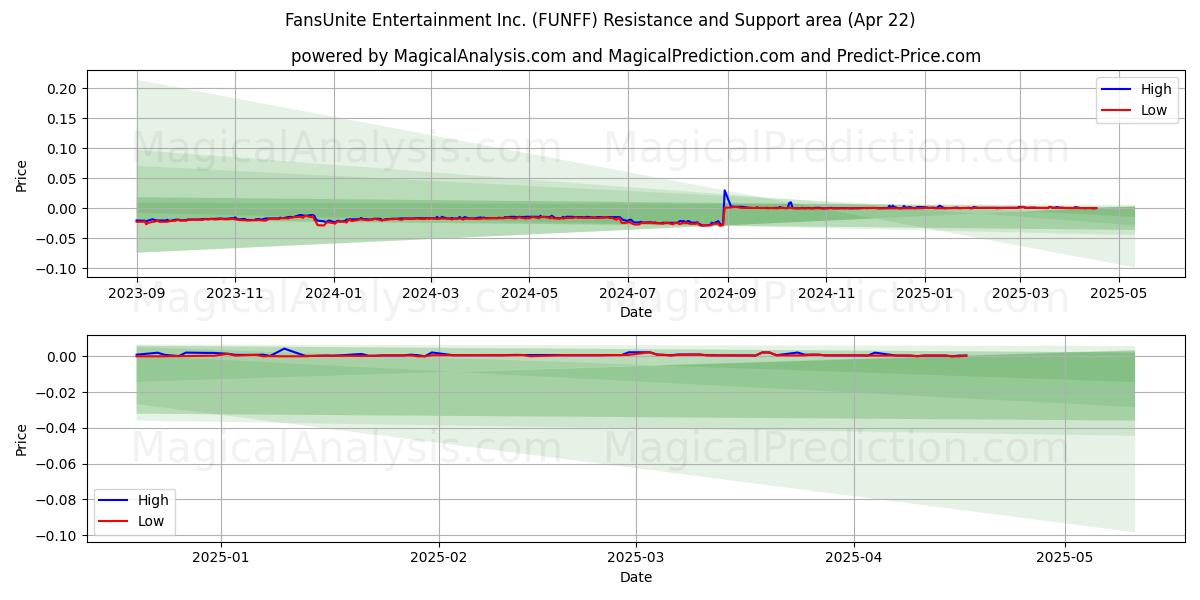Click the 2024-11 date label on top chart
Screen dimensions: 1200x600
point(826,294)
